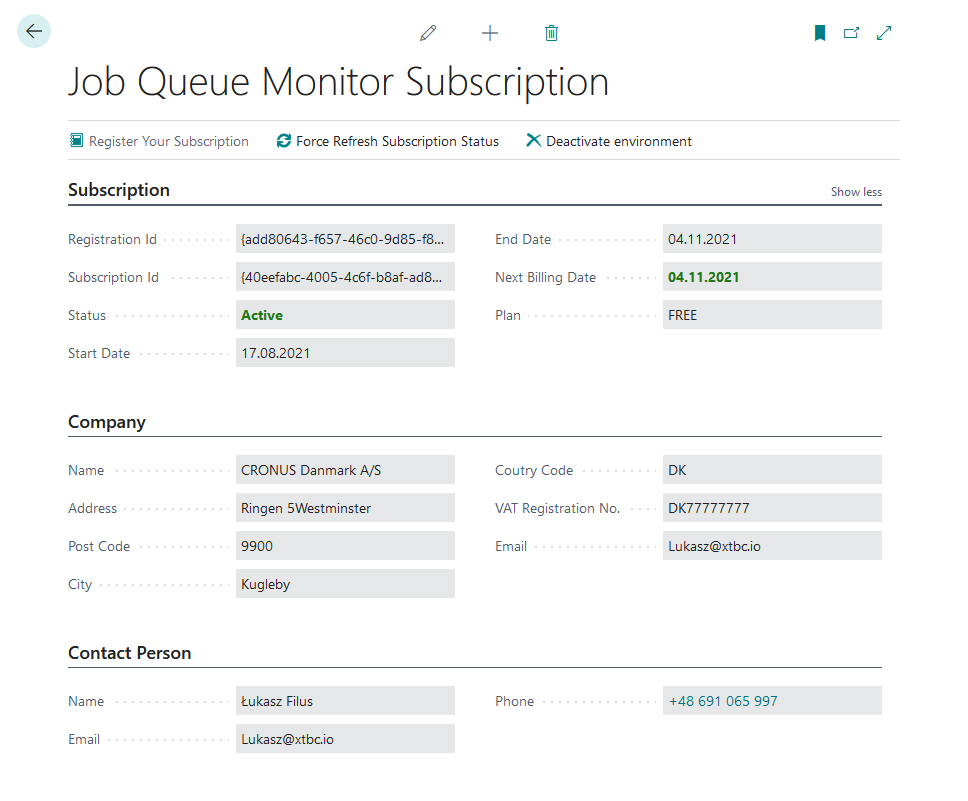Screen dimensions: 968x801
Task: Select the Register Your Subscription action
Action: tap(158, 141)
